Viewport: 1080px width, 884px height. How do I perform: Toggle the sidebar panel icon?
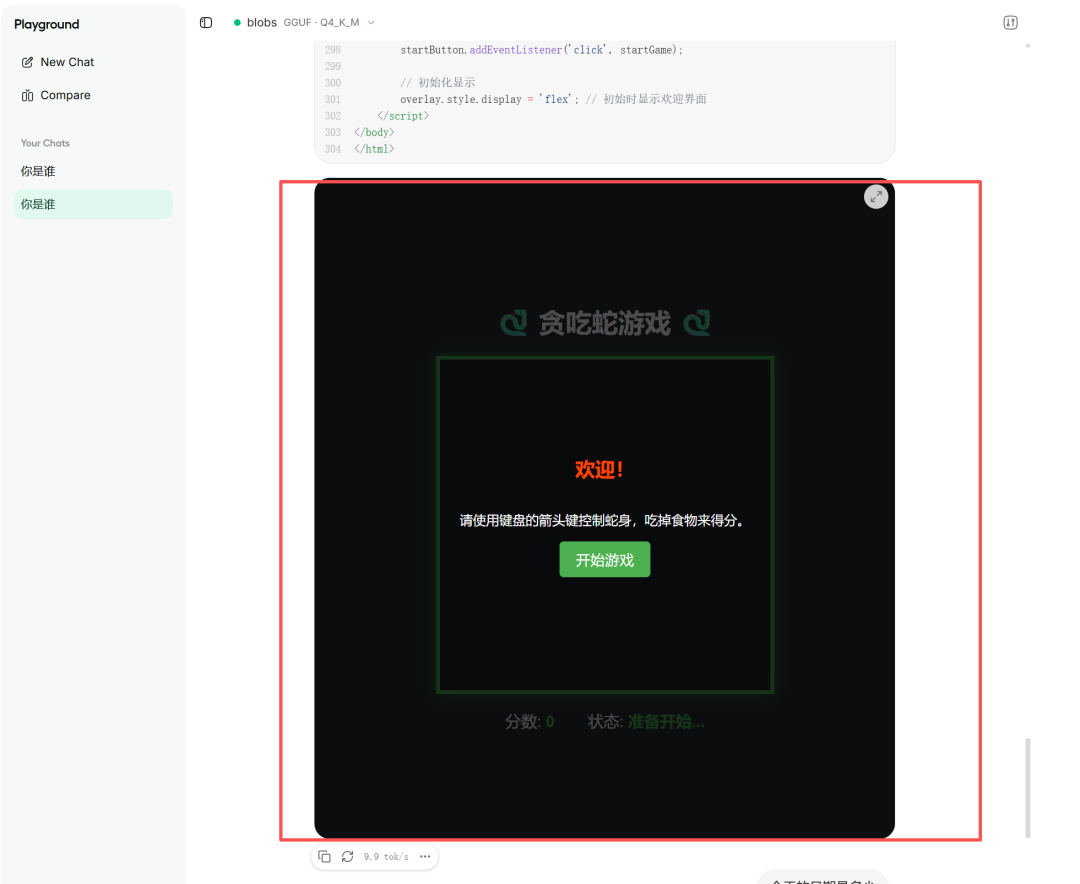click(x=206, y=23)
